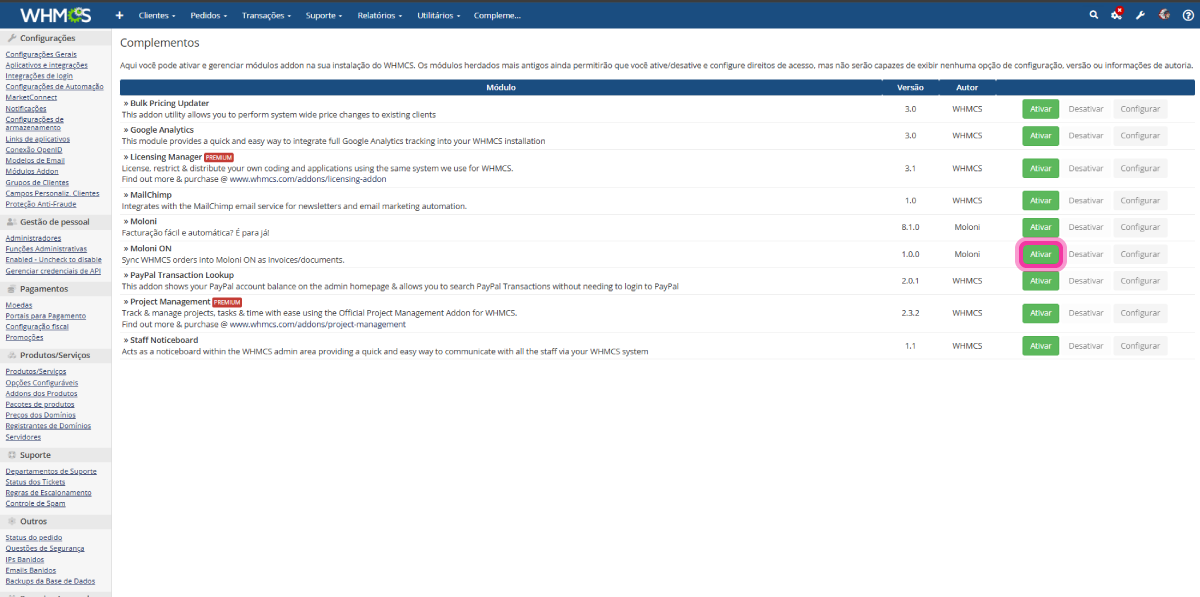Open Configurações de armazenamento link
1200x597 pixels.
pos(34,124)
